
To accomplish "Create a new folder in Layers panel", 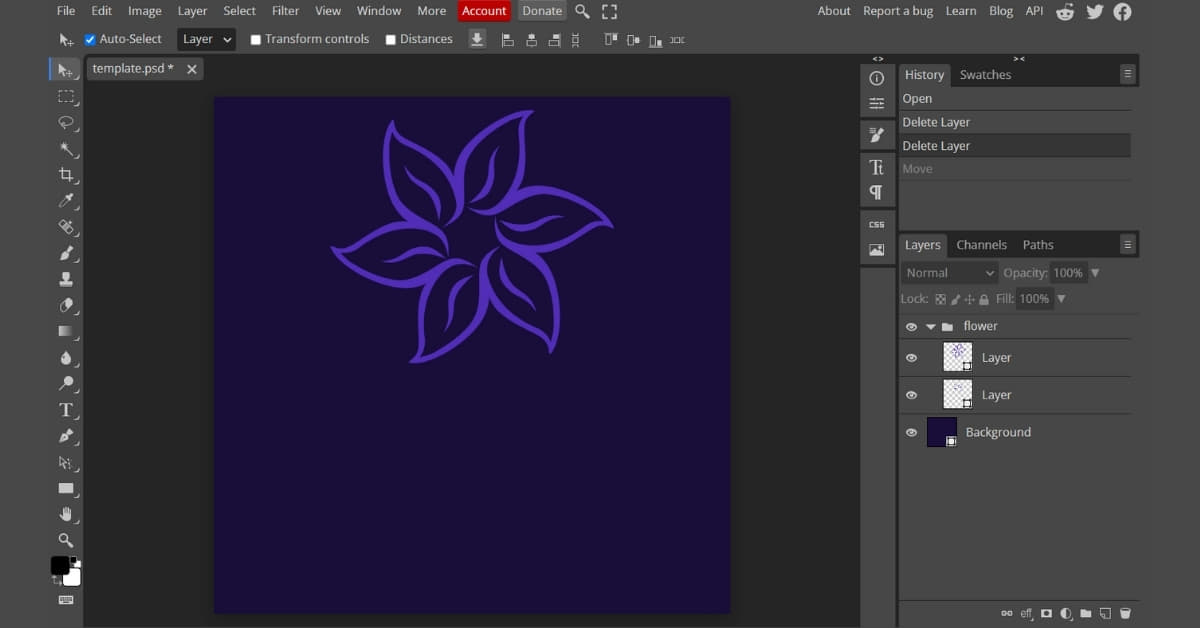I will pyautogui.click(x=1086, y=613).
